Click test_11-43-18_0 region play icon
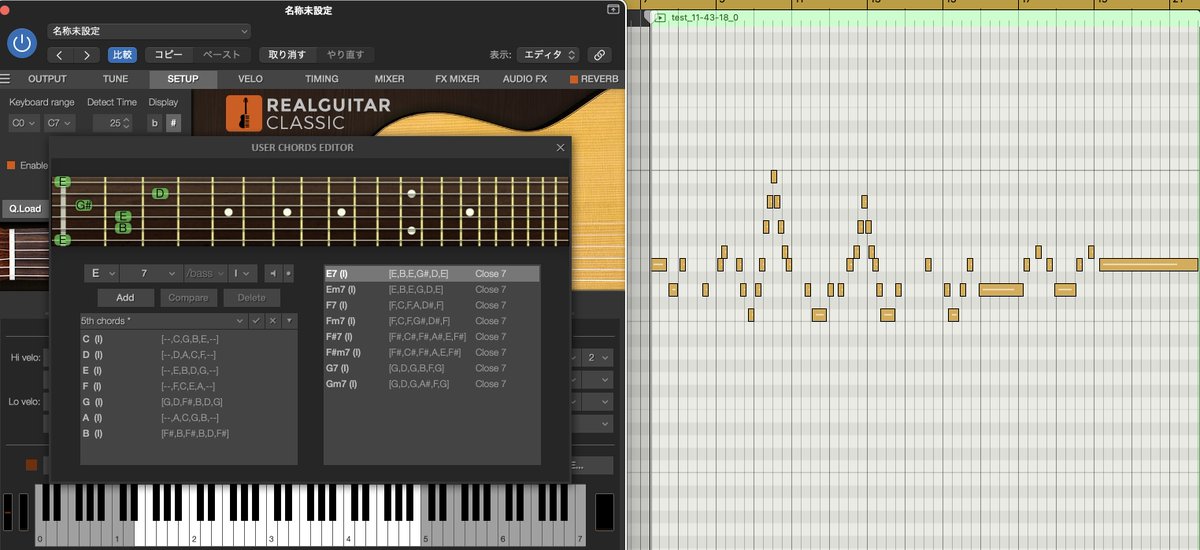 [x=661, y=18]
